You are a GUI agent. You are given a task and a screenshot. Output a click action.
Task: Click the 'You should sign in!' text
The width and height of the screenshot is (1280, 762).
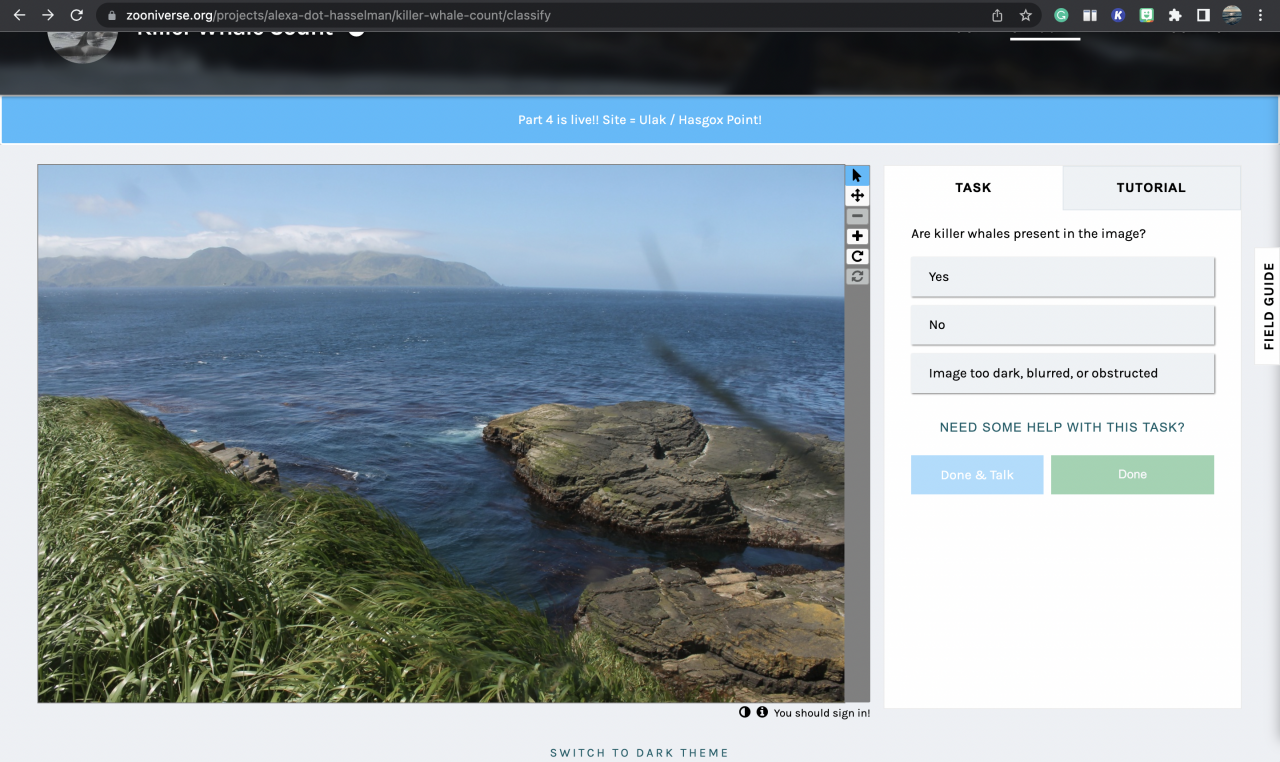(821, 713)
